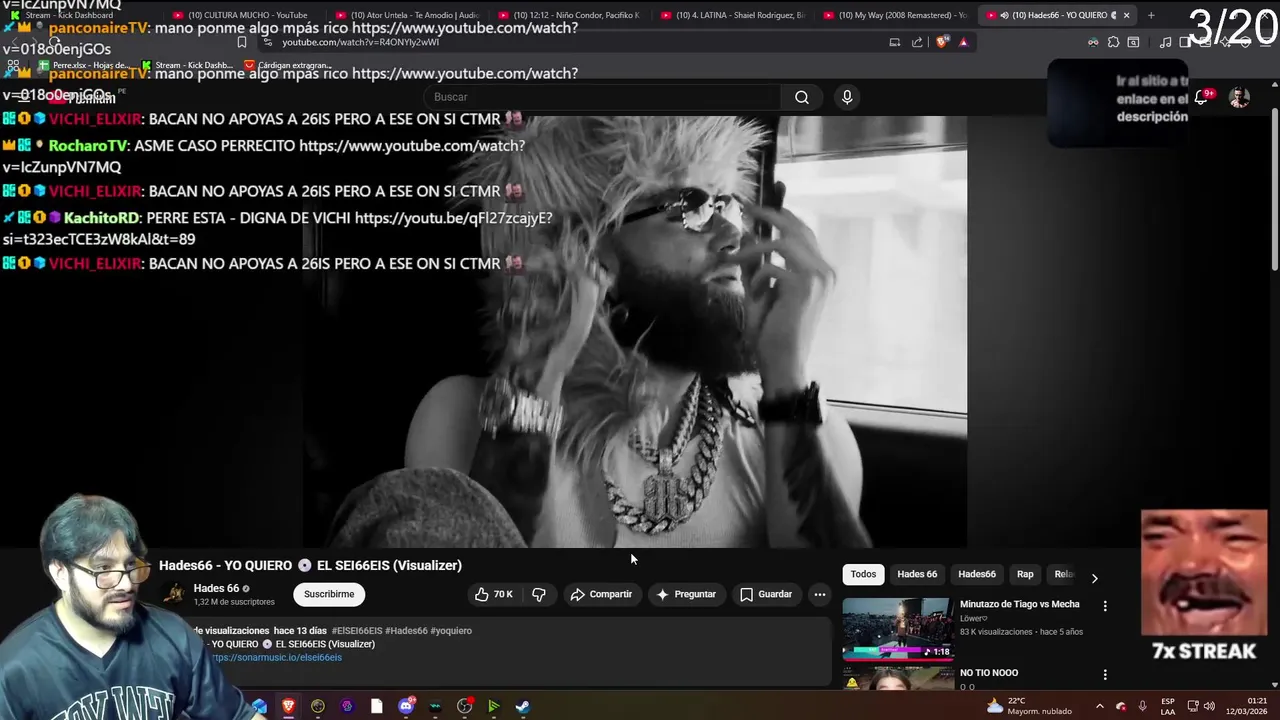Open Perre.xlsx bookmark in bookmarks bar
Image resolution: width=1280 pixels, height=720 pixels.
[x=85, y=65]
